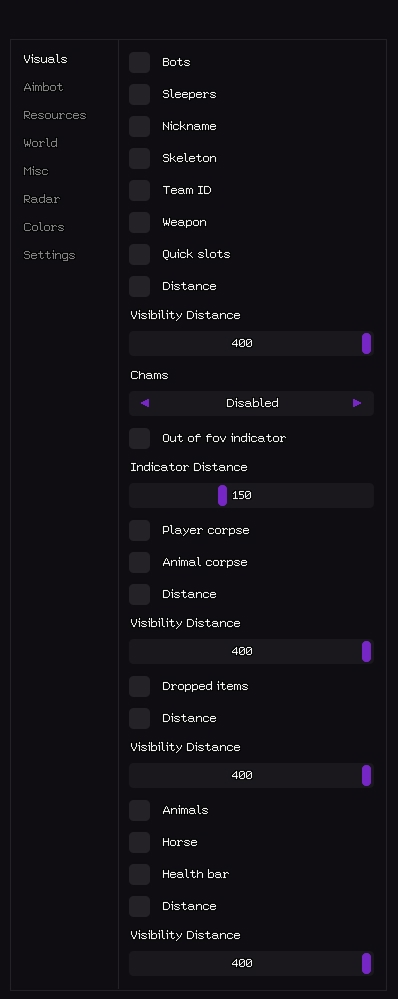Screen dimensions: 398x999
Task: Open the Aimbot tab
Action: [43, 87]
